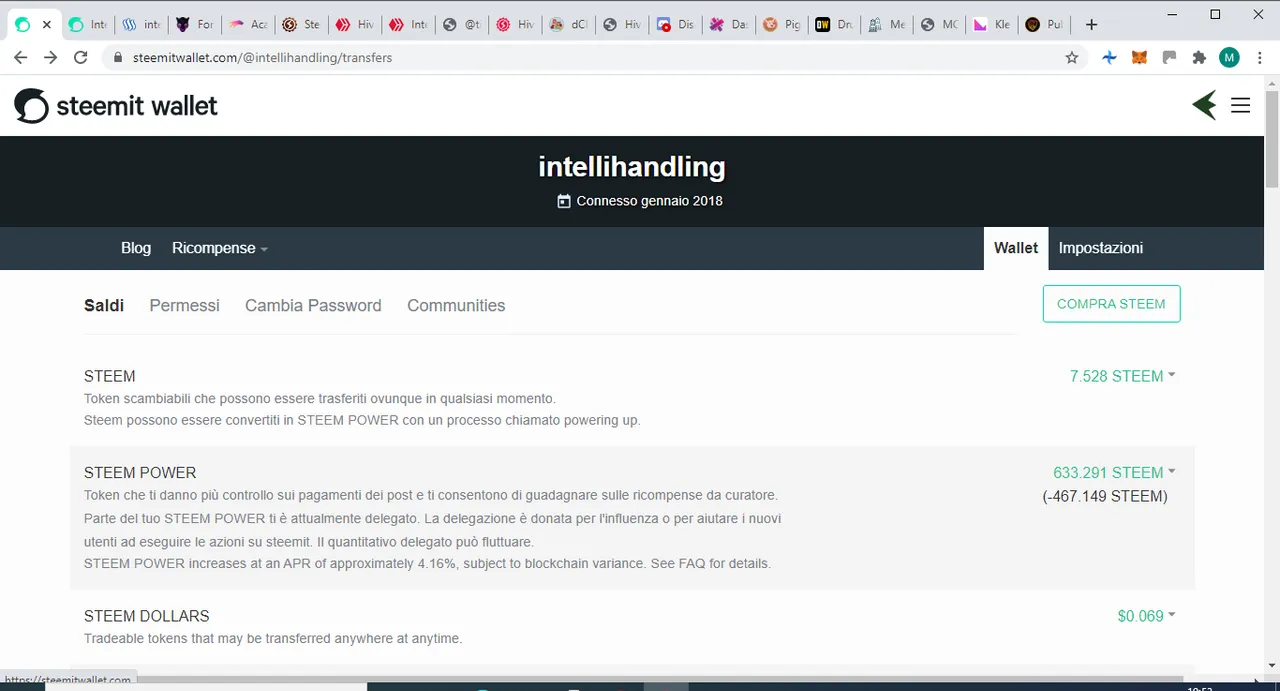The height and width of the screenshot is (691, 1280).
Task: Switch to the 'MC' tab
Action: [x=941, y=24]
